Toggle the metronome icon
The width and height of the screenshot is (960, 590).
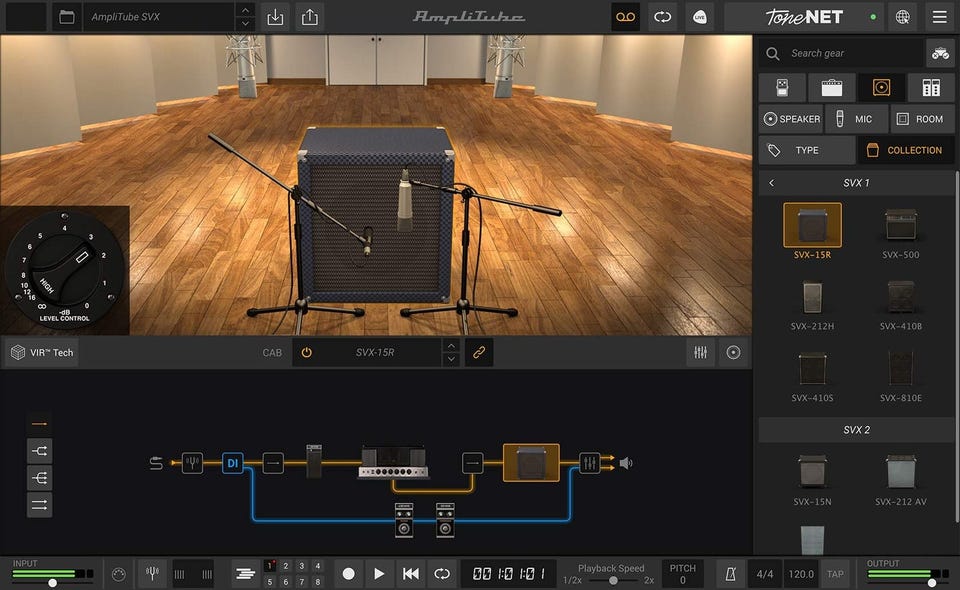click(x=730, y=574)
